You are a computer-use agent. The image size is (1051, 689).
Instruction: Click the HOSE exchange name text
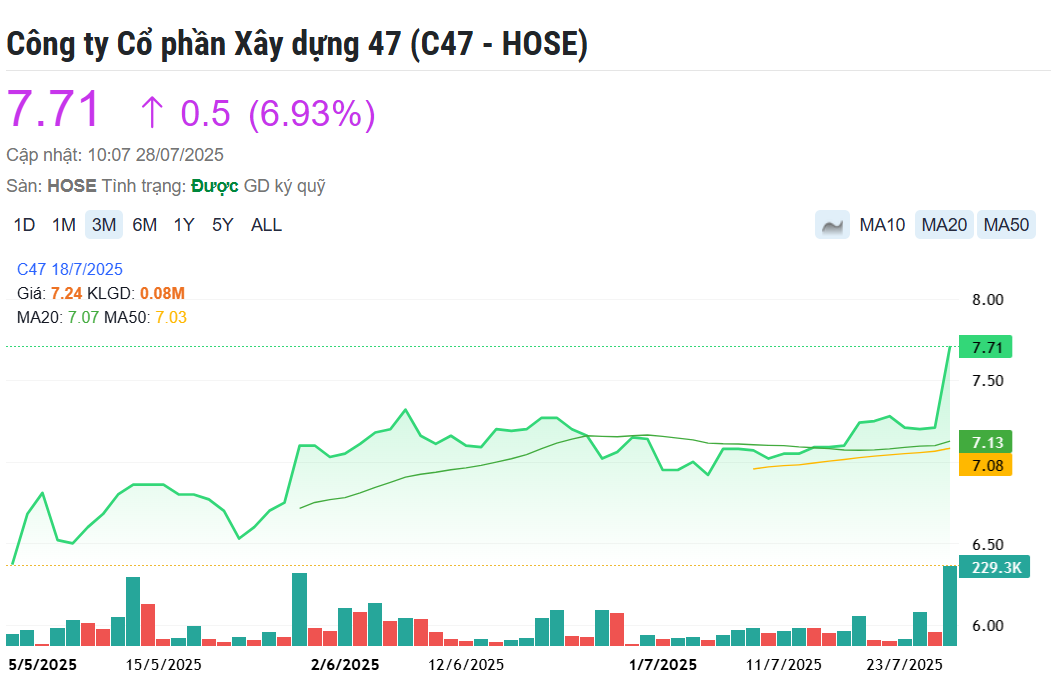[72, 186]
